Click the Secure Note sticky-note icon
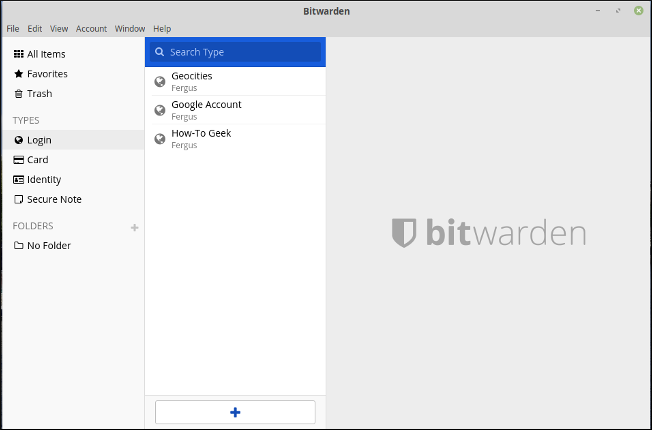Screen dimensions: 652x430 [x=18, y=200]
